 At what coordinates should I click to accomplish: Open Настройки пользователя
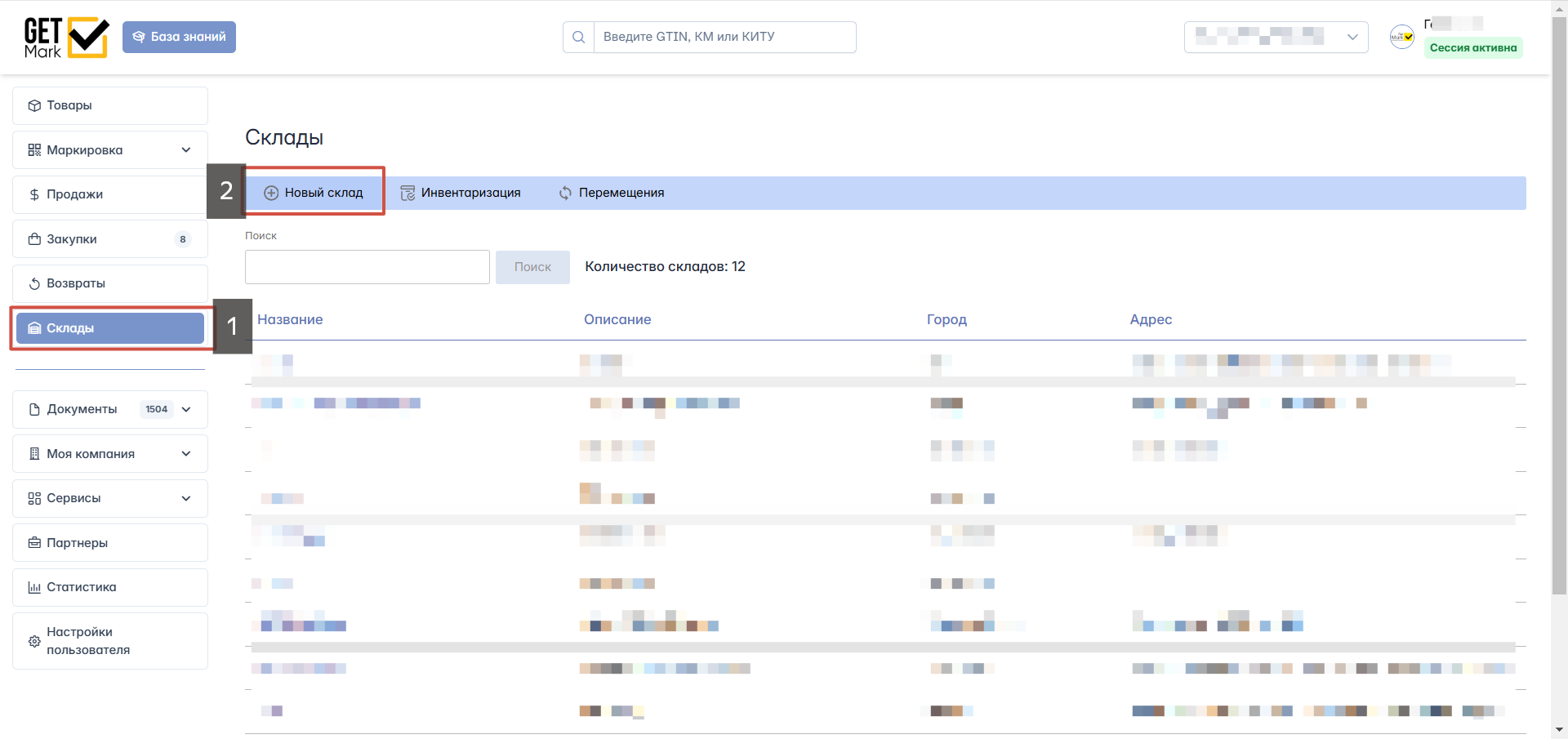110,641
